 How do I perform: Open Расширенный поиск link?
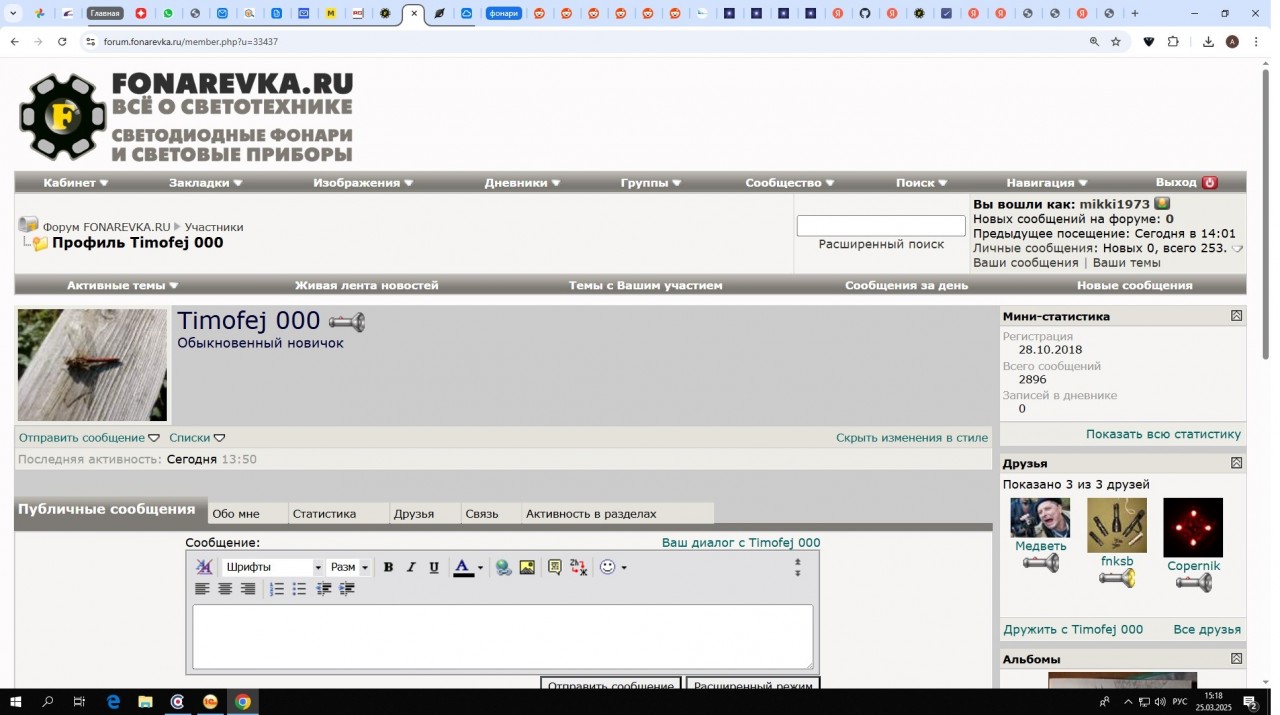coord(881,244)
